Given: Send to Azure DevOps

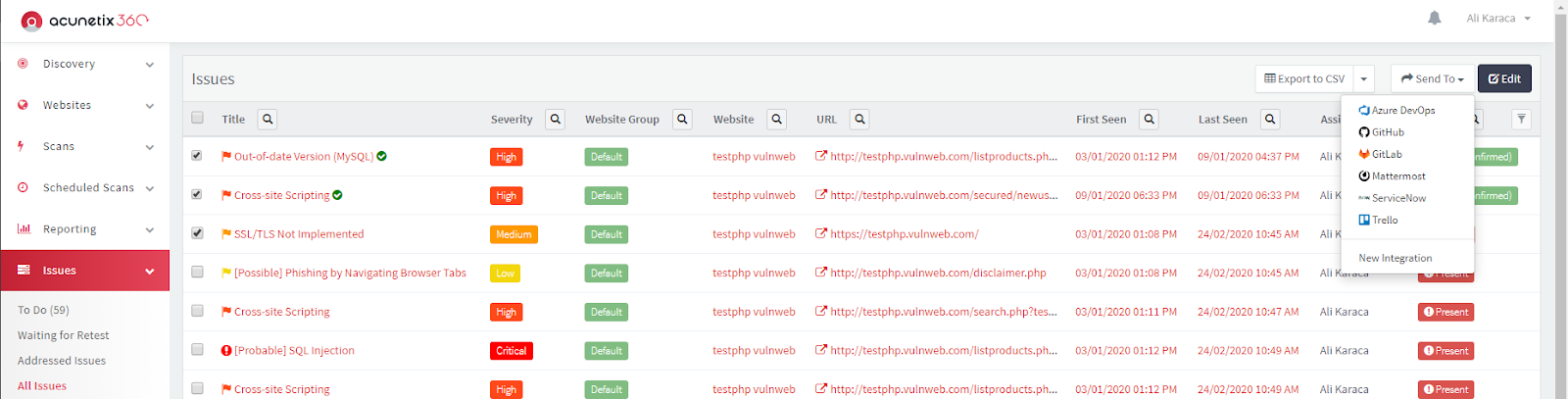Looking at the screenshot, I should coord(1396,110).
